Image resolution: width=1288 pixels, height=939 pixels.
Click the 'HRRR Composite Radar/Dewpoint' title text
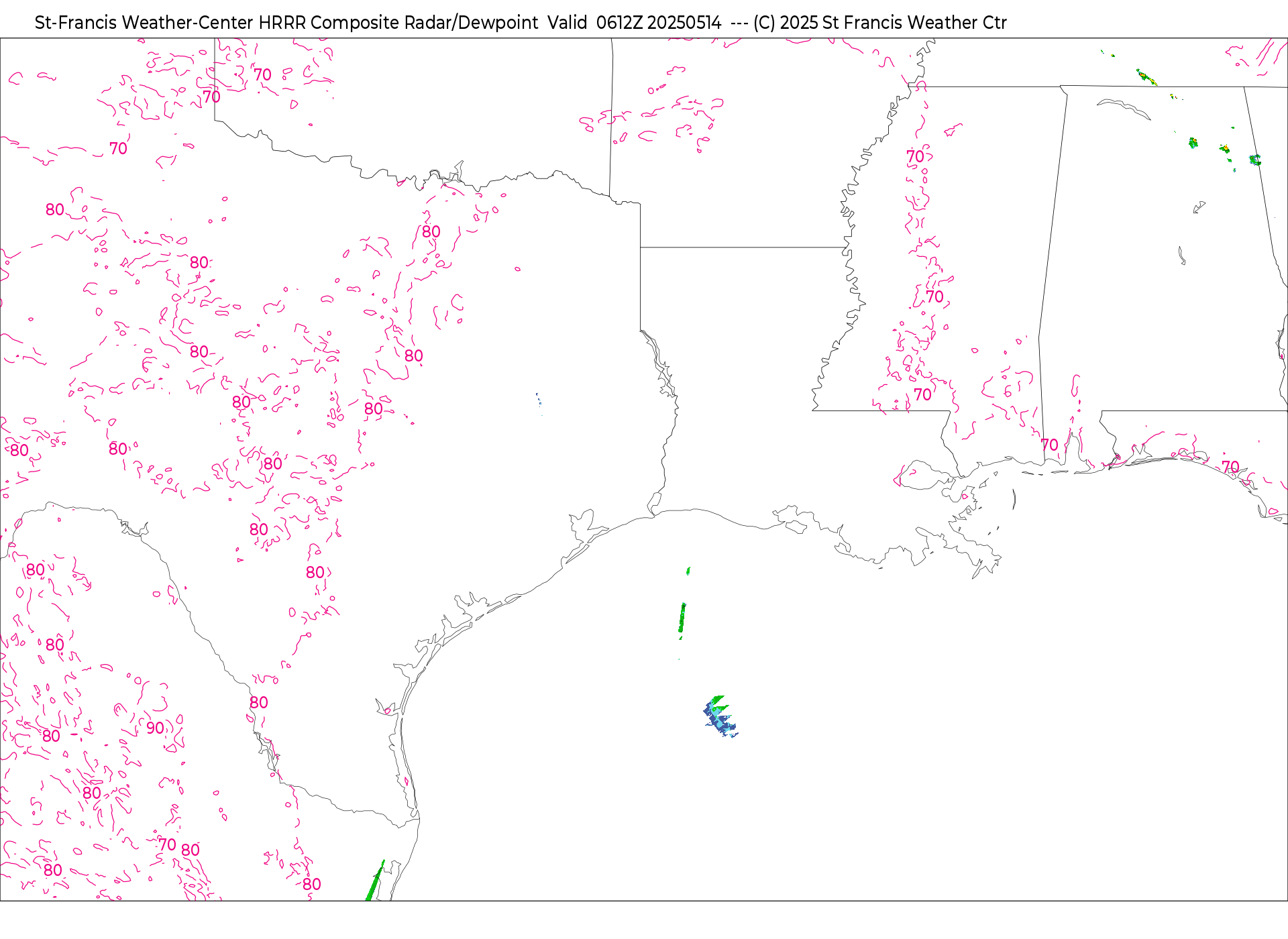pyautogui.click(x=398, y=23)
